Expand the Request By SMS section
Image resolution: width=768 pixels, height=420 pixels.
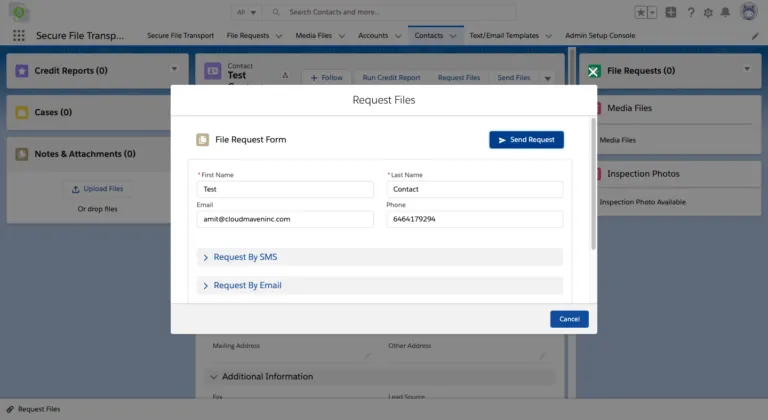coord(380,257)
